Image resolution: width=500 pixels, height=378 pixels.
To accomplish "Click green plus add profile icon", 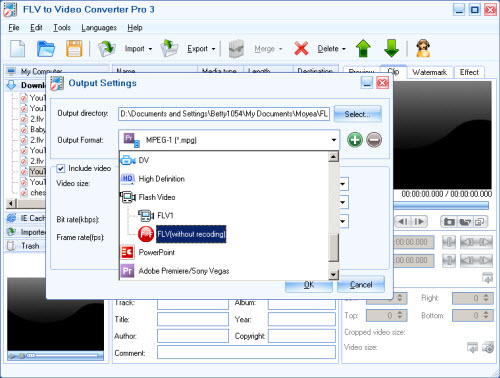I will click(x=355, y=140).
